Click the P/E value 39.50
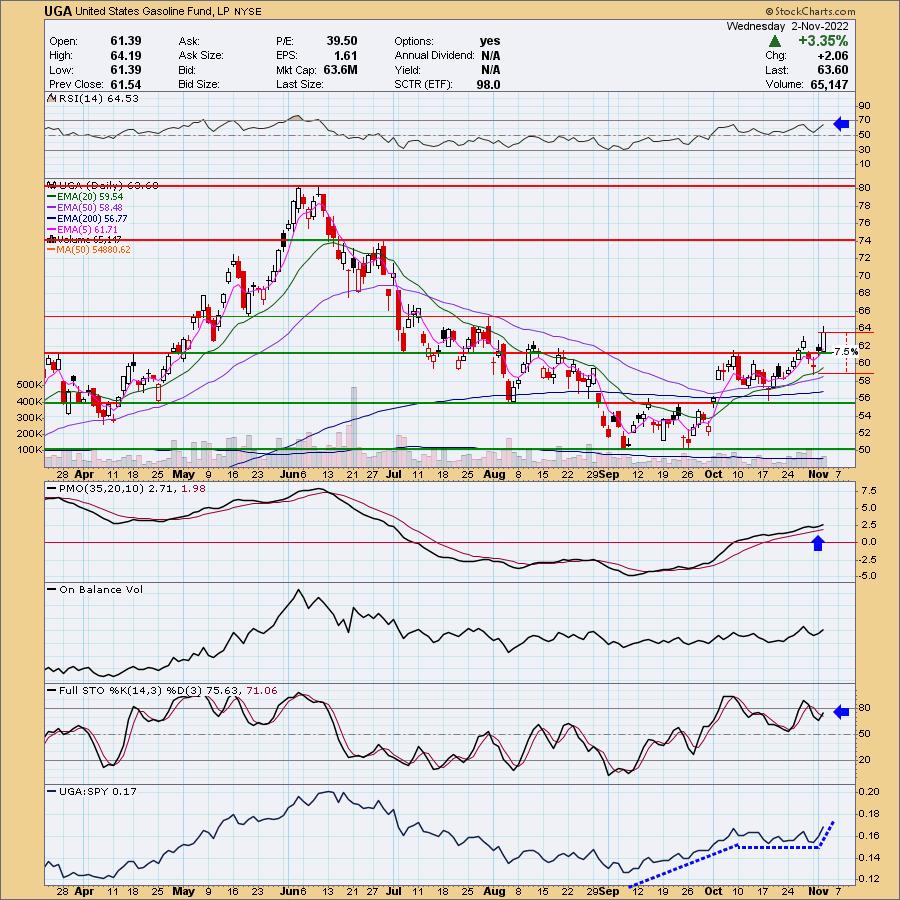Viewport: 900px width, 900px height. [342, 41]
